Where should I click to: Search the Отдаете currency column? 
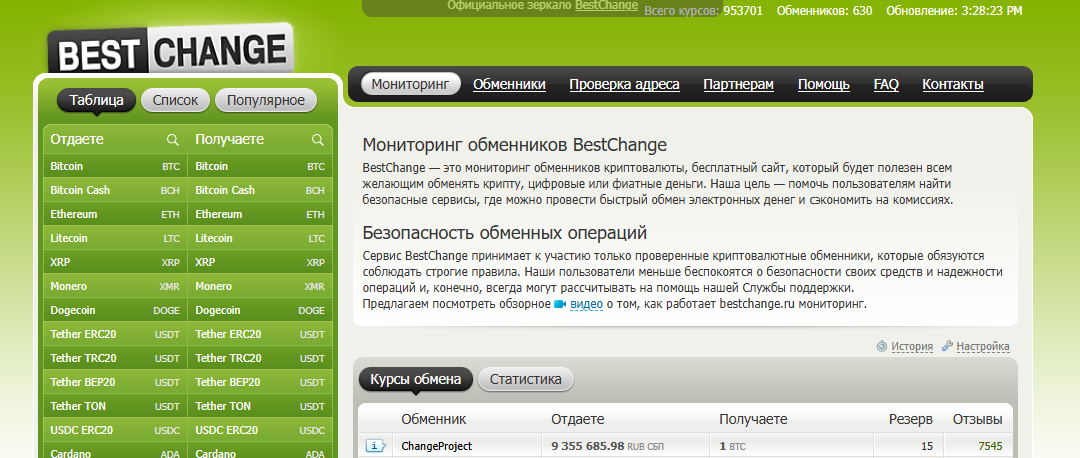[x=173, y=140]
